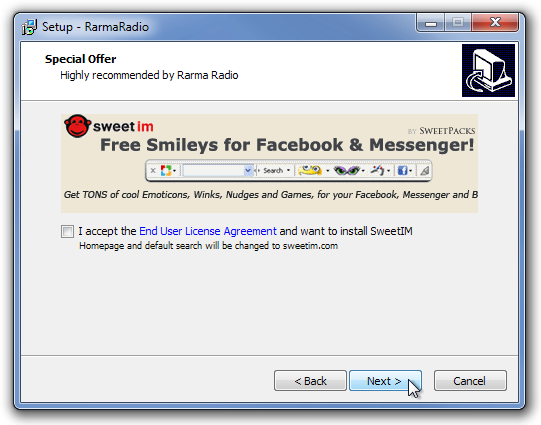Check the SweetIM license acceptance checkbox
This screenshot has height=425, width=541.
point(67,231)
